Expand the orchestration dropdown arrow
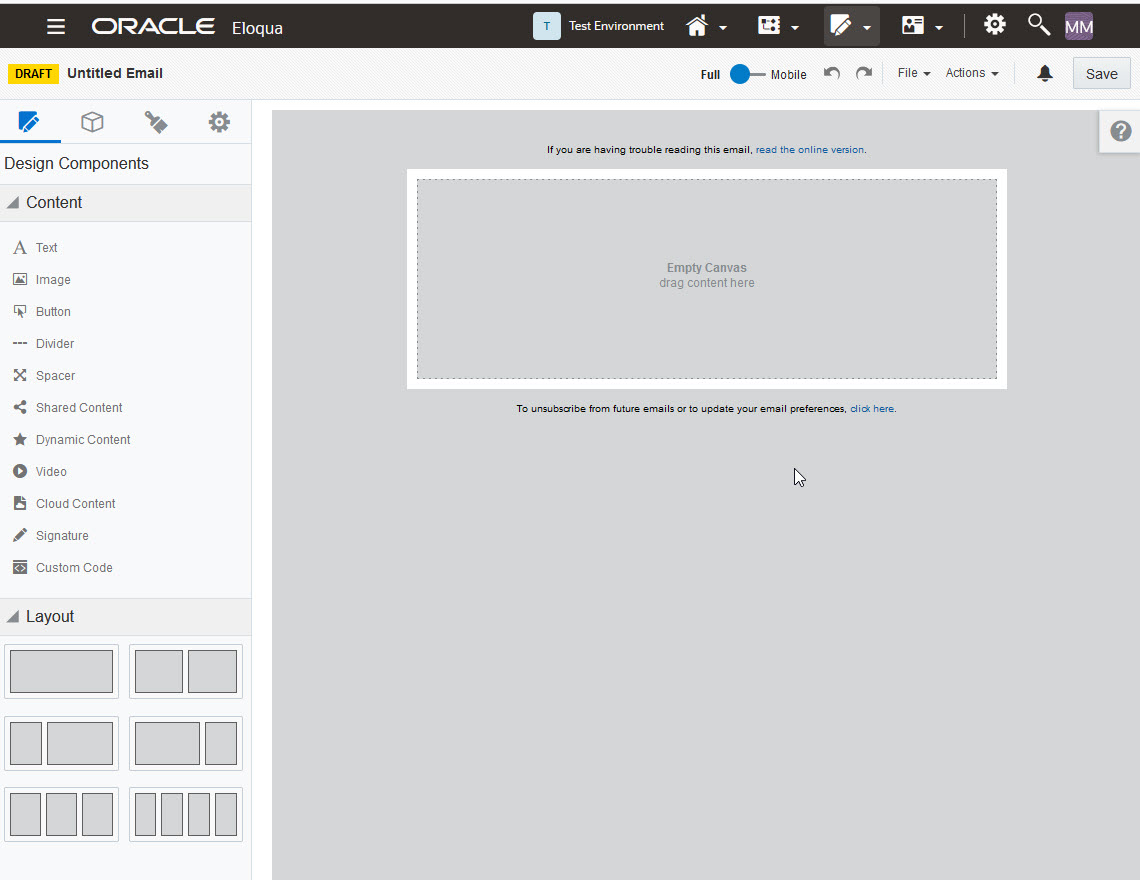 pyautogui.click(x=795, y=28)
